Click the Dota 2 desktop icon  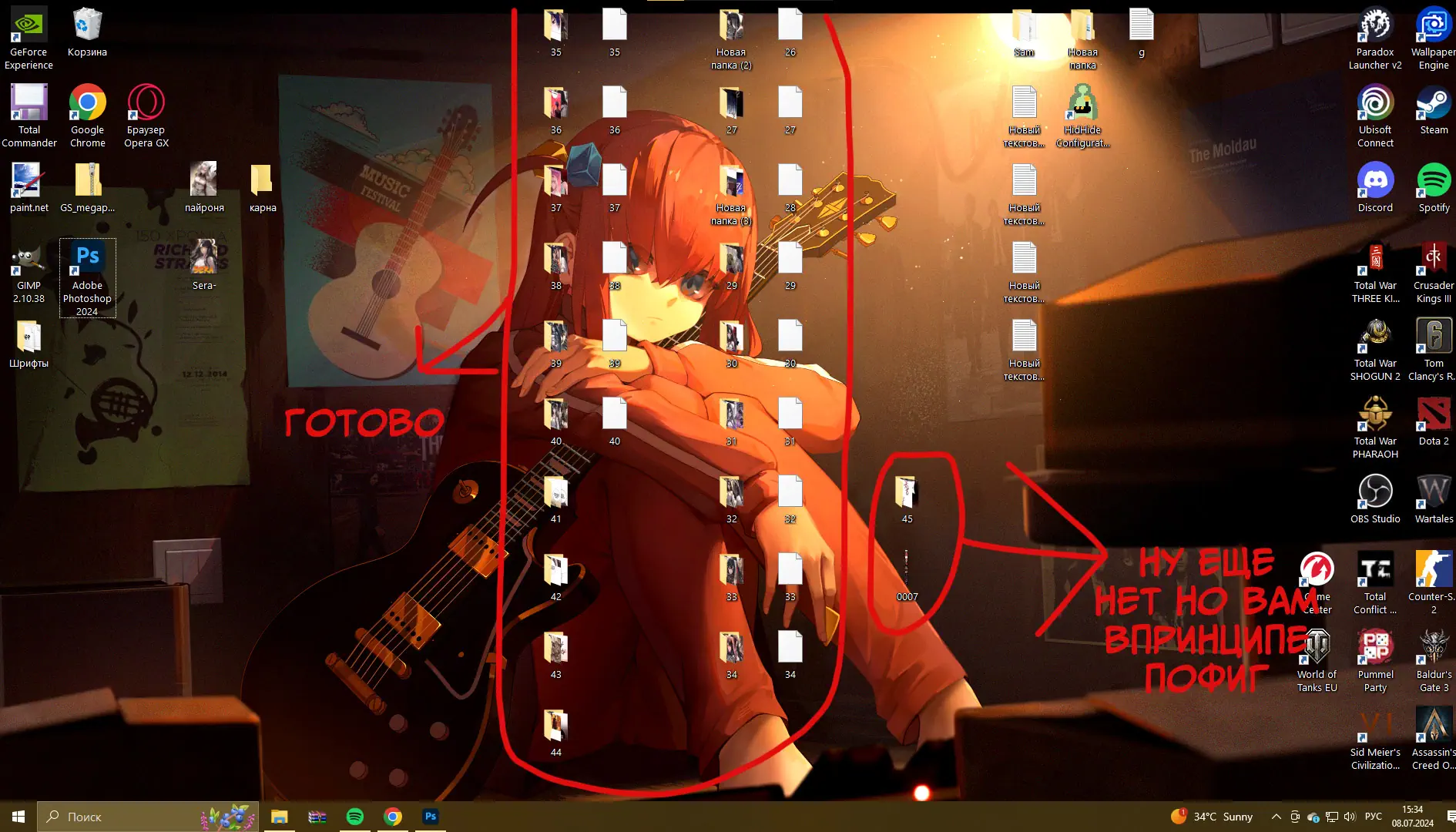pos(1433,415)
